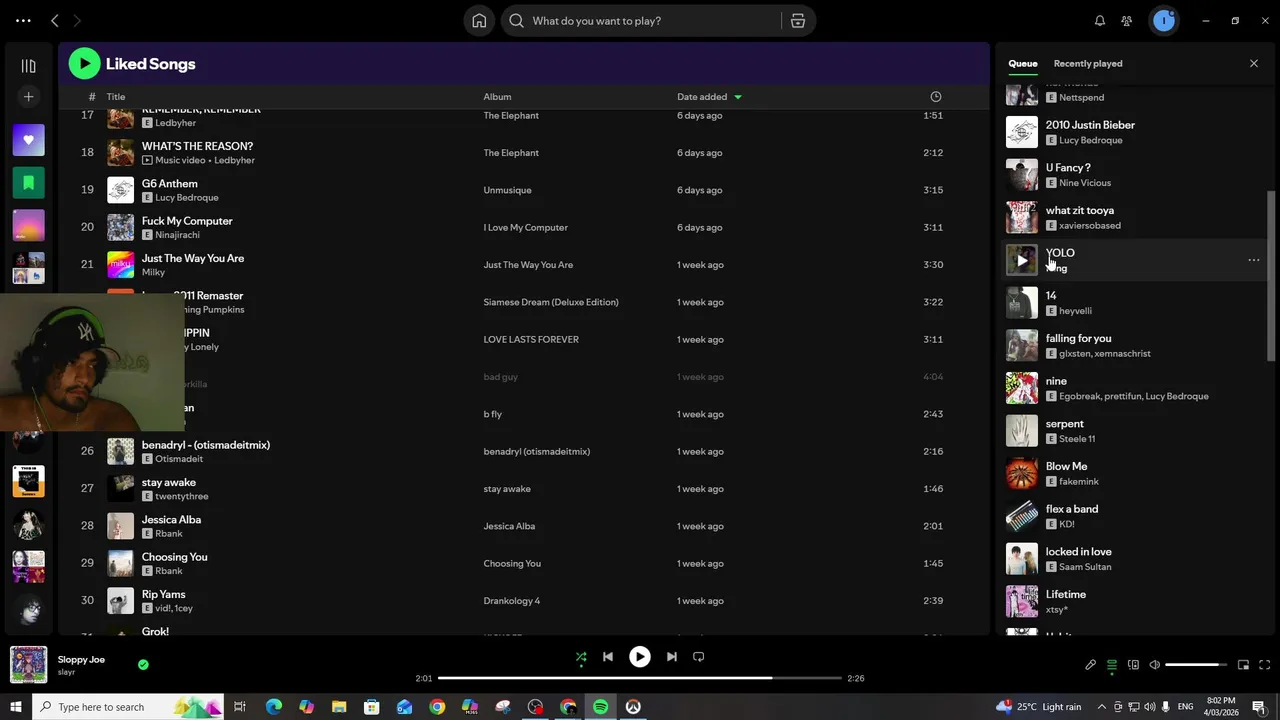Show hidden system tray icons
This screenshot has width=1280, height=720.
tap(1103, 707)
